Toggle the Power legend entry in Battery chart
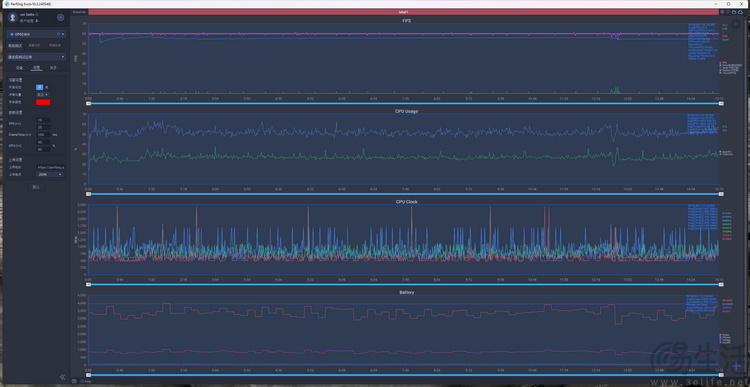750x387 pixels. coord(725,334)
